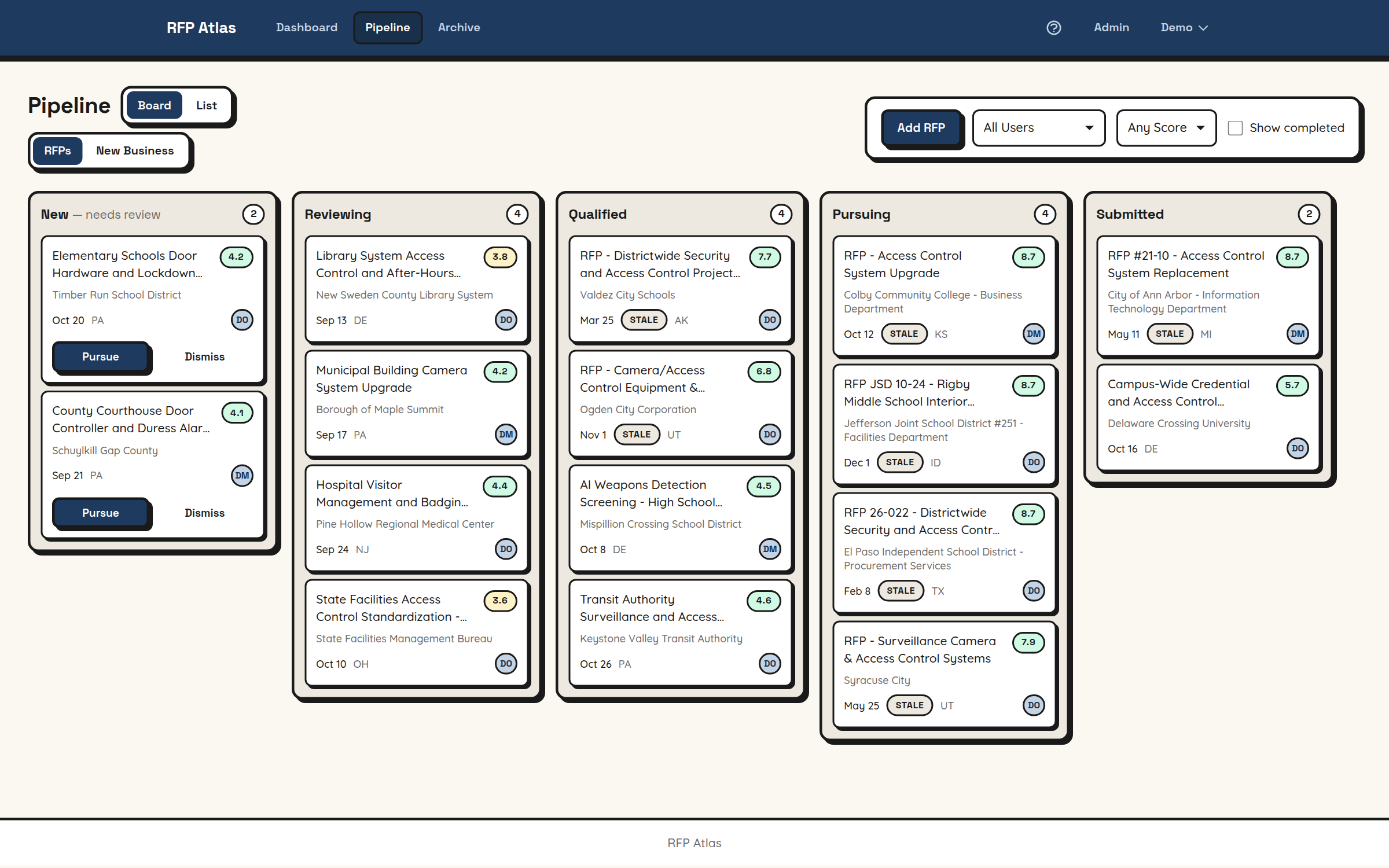The image size is (1389, 868).
Task: Pursue the County Courthouse Door Controller RFP
Action: 101,513
